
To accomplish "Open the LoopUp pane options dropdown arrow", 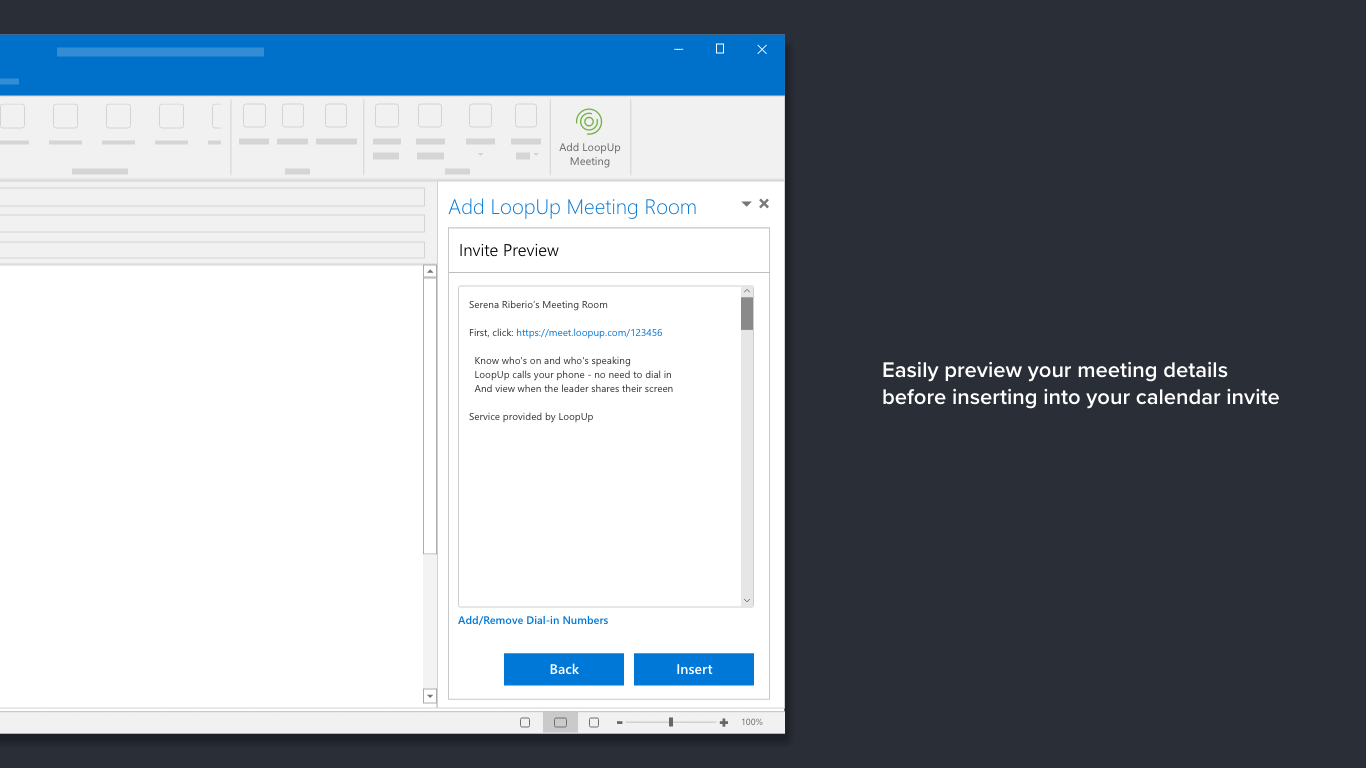I will pyautogui.click(x=746, y=204).
